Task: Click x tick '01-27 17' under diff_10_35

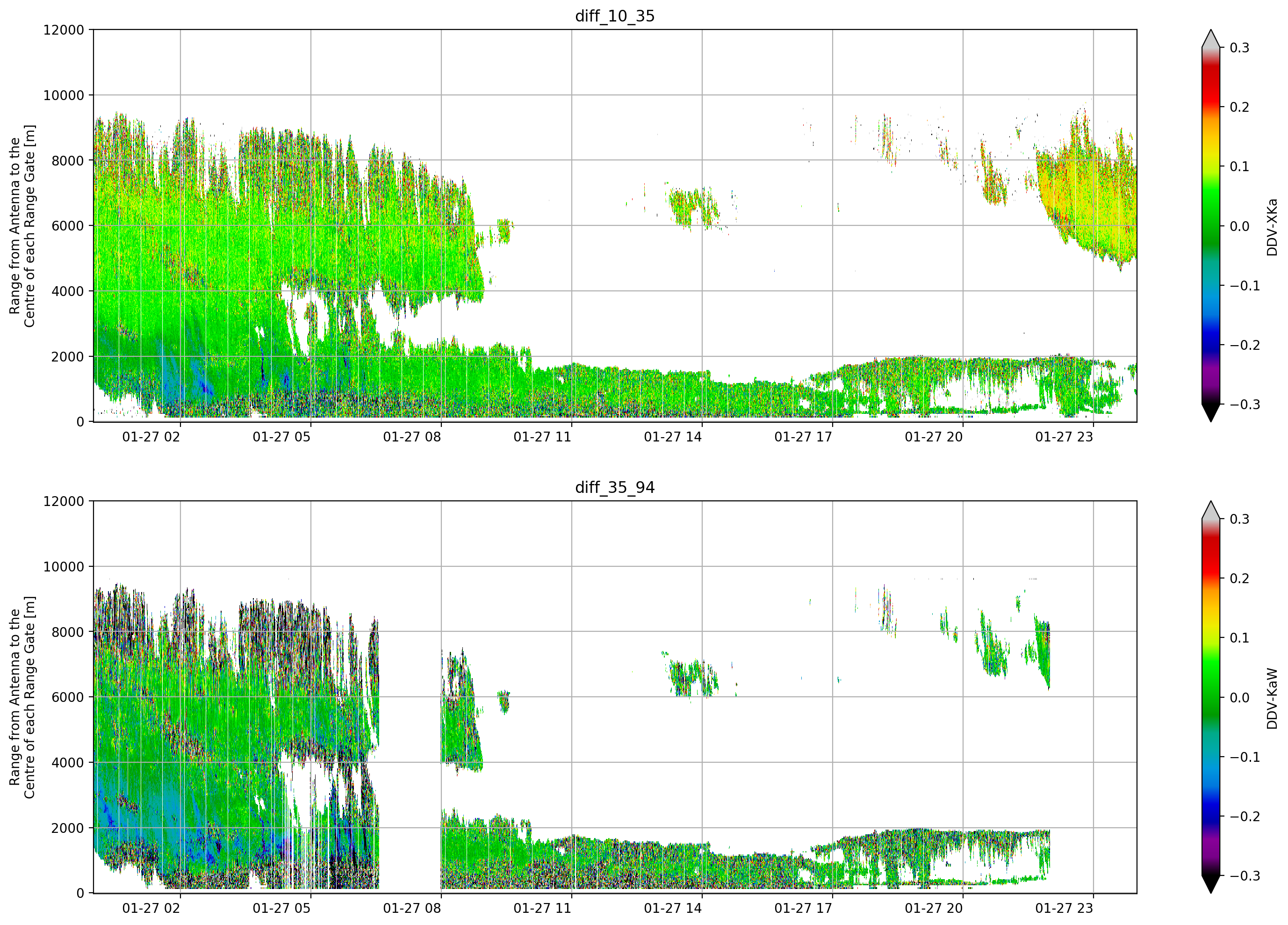Action: point(803,437)
